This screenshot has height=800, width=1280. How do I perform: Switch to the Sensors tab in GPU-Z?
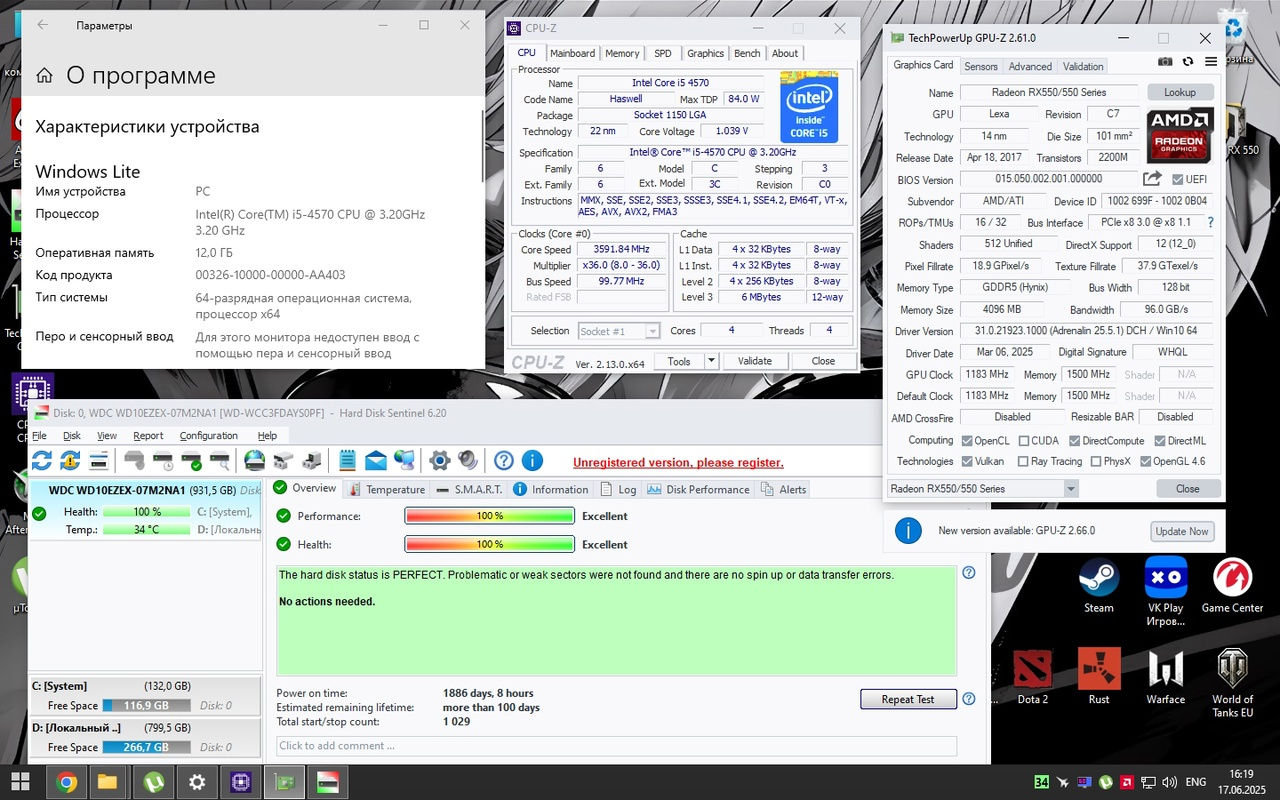(980, 66)
